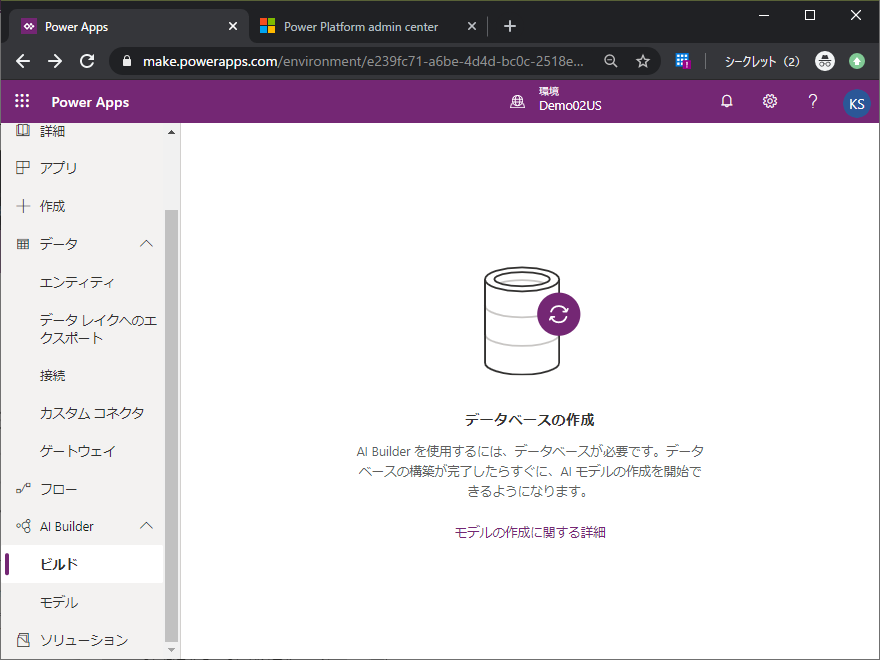Open the settings gear icon
Screen dimensions: 880x660
770,102
